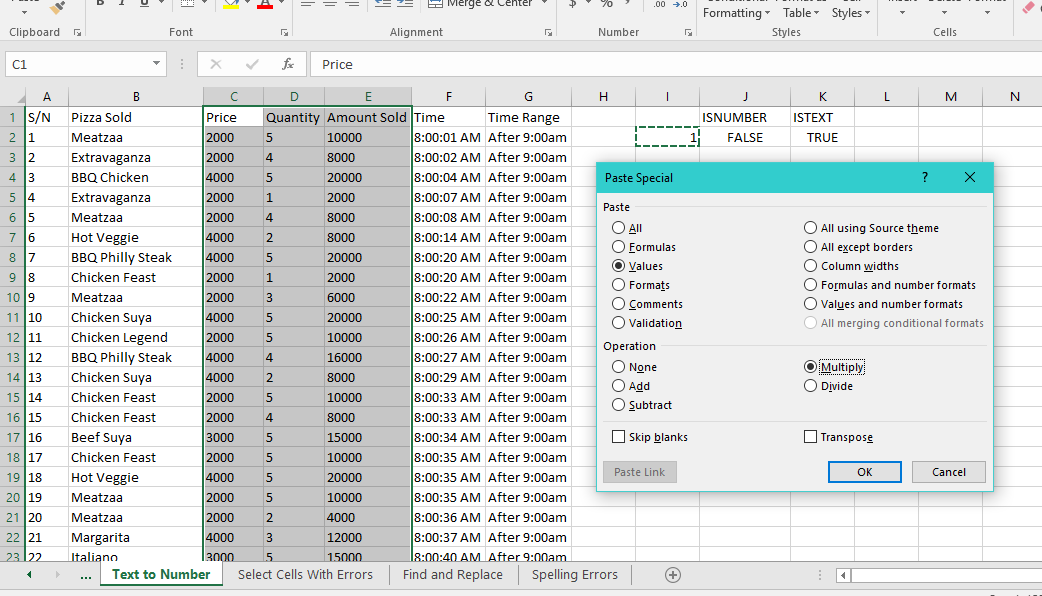Toggle bold formatting in the Font group
The image size is (1042, 596).
(100, 5)
